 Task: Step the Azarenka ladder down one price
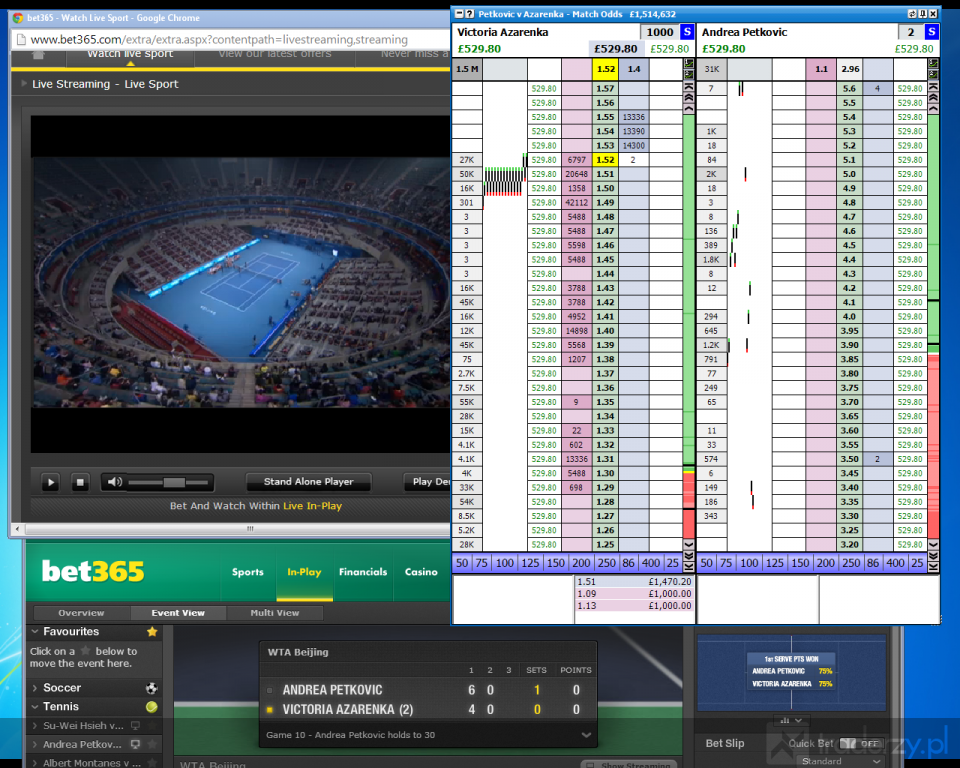689,544
